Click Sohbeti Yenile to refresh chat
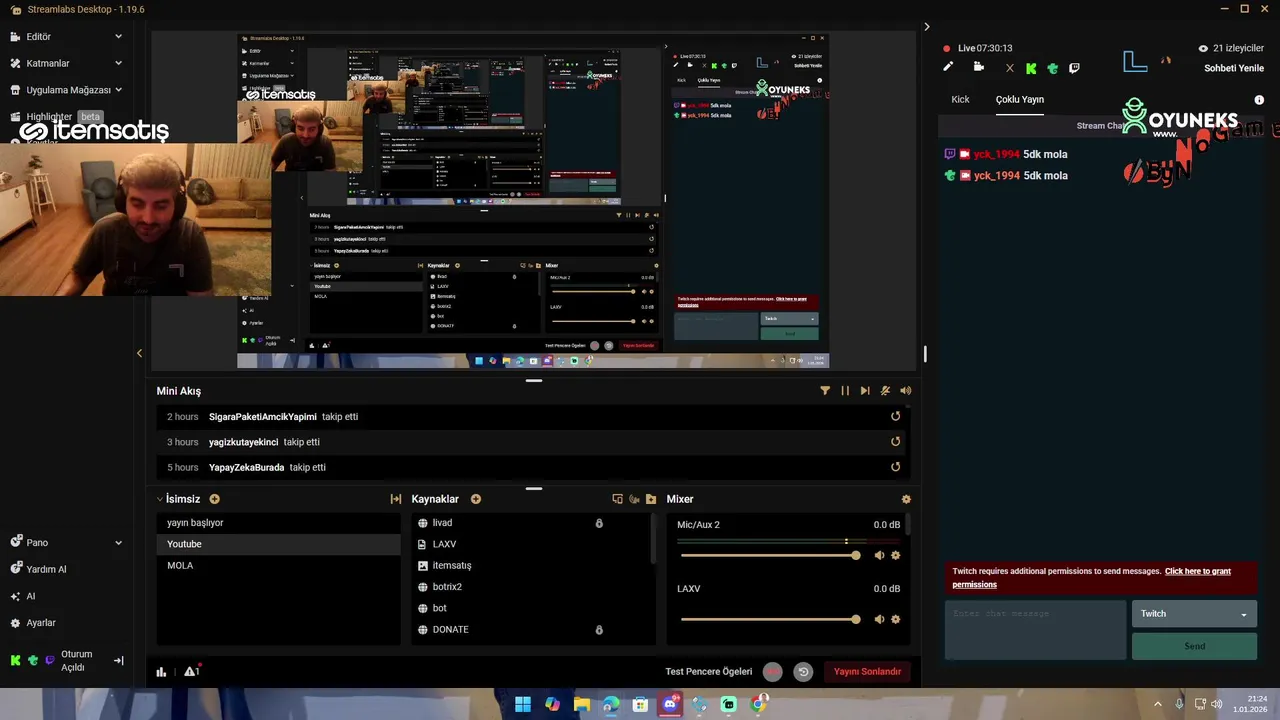Image resolution: width=1280 pixels, height=720 pixels. tap(1234, 68)
